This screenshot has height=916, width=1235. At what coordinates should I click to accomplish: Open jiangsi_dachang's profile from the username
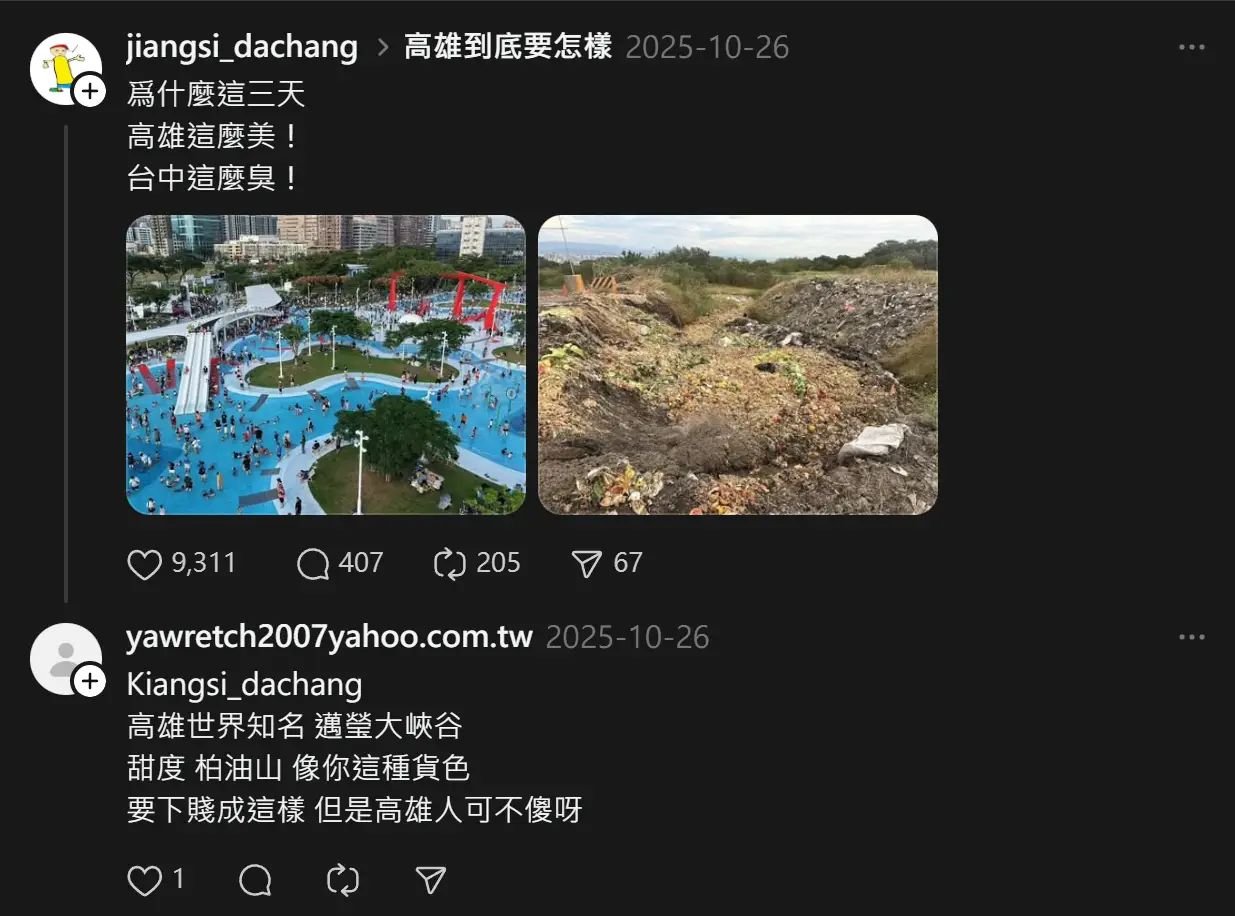[242, 47]
